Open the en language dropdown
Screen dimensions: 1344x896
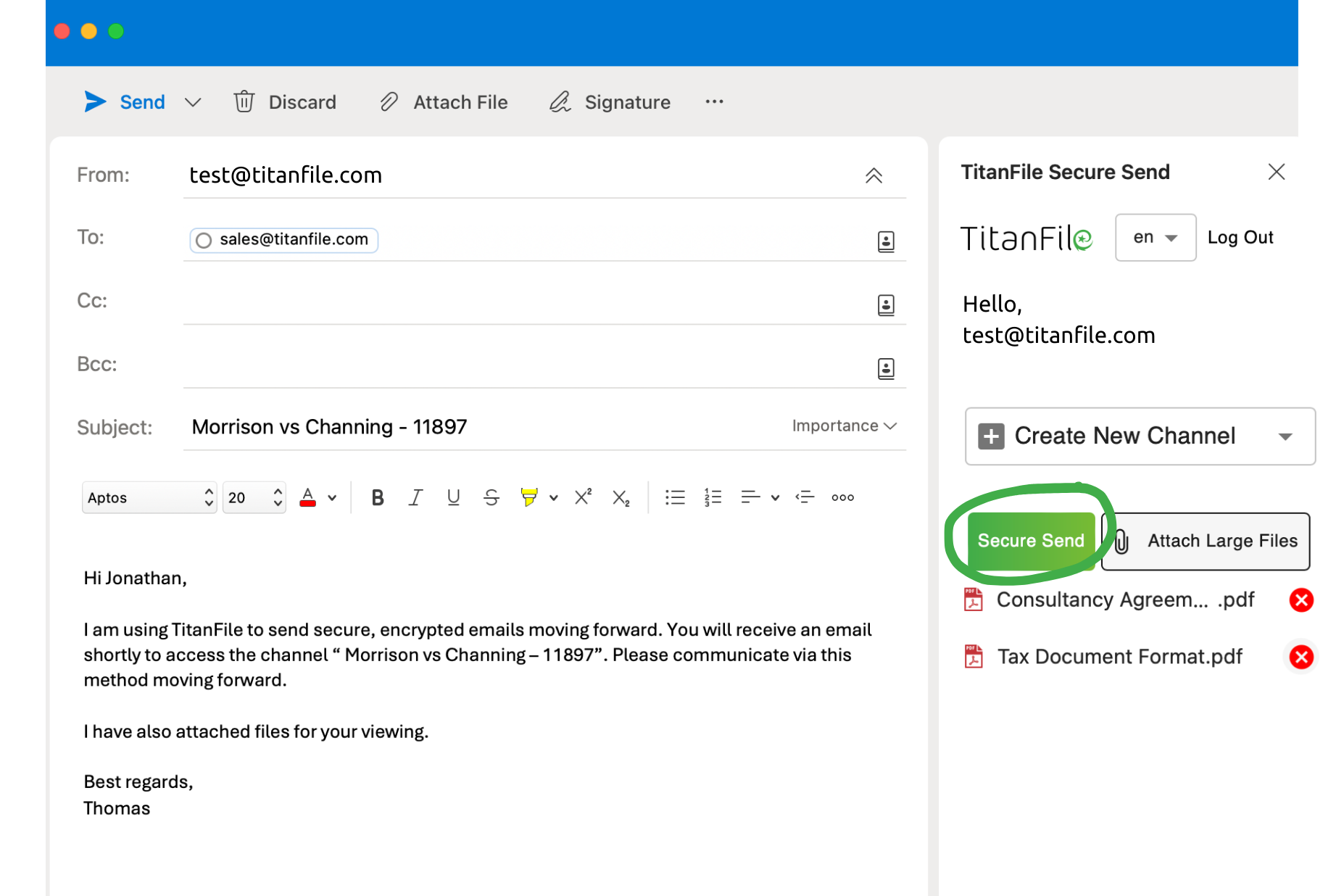(x=1156, y=238)
